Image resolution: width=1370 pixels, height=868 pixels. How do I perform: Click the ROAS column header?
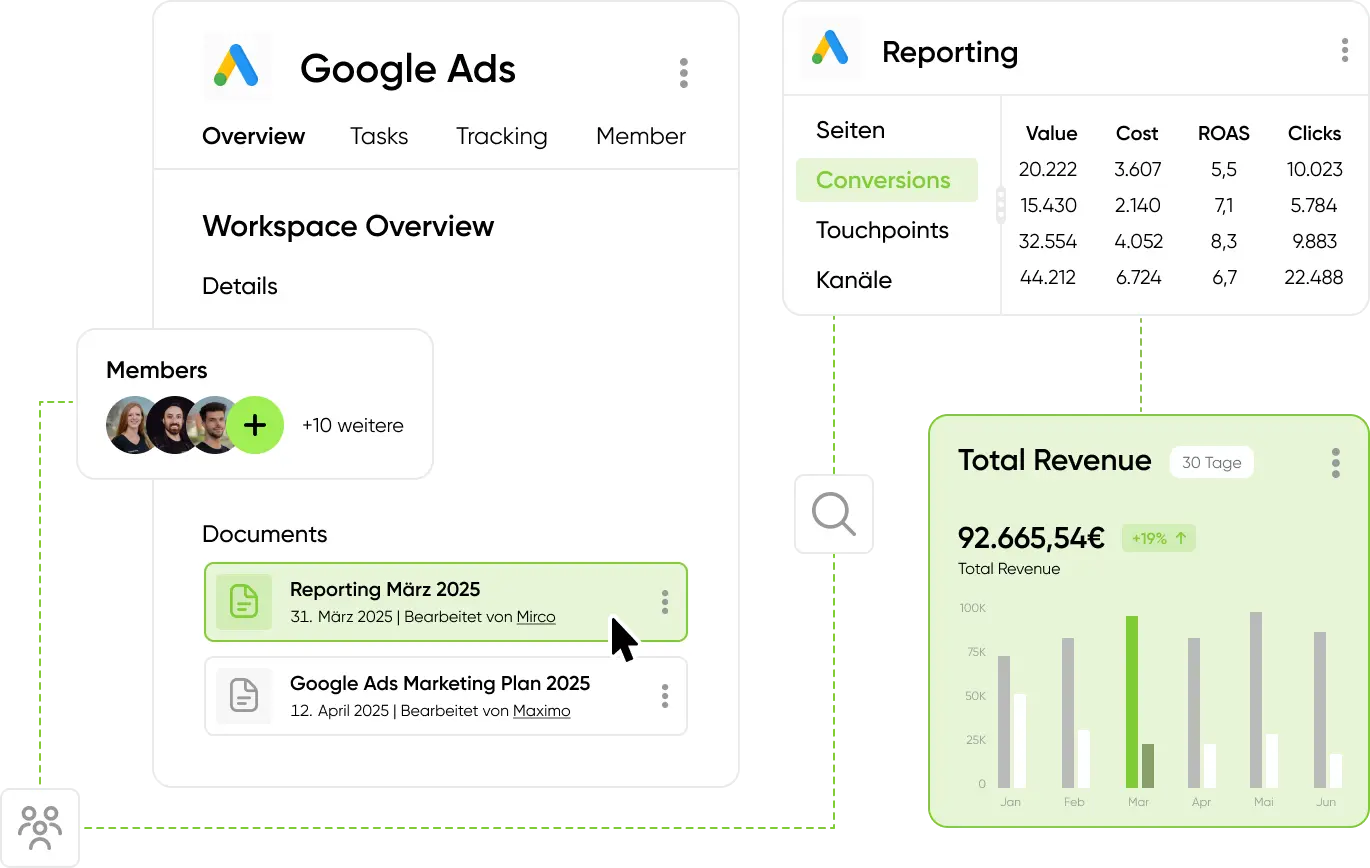pos(1224,133)
